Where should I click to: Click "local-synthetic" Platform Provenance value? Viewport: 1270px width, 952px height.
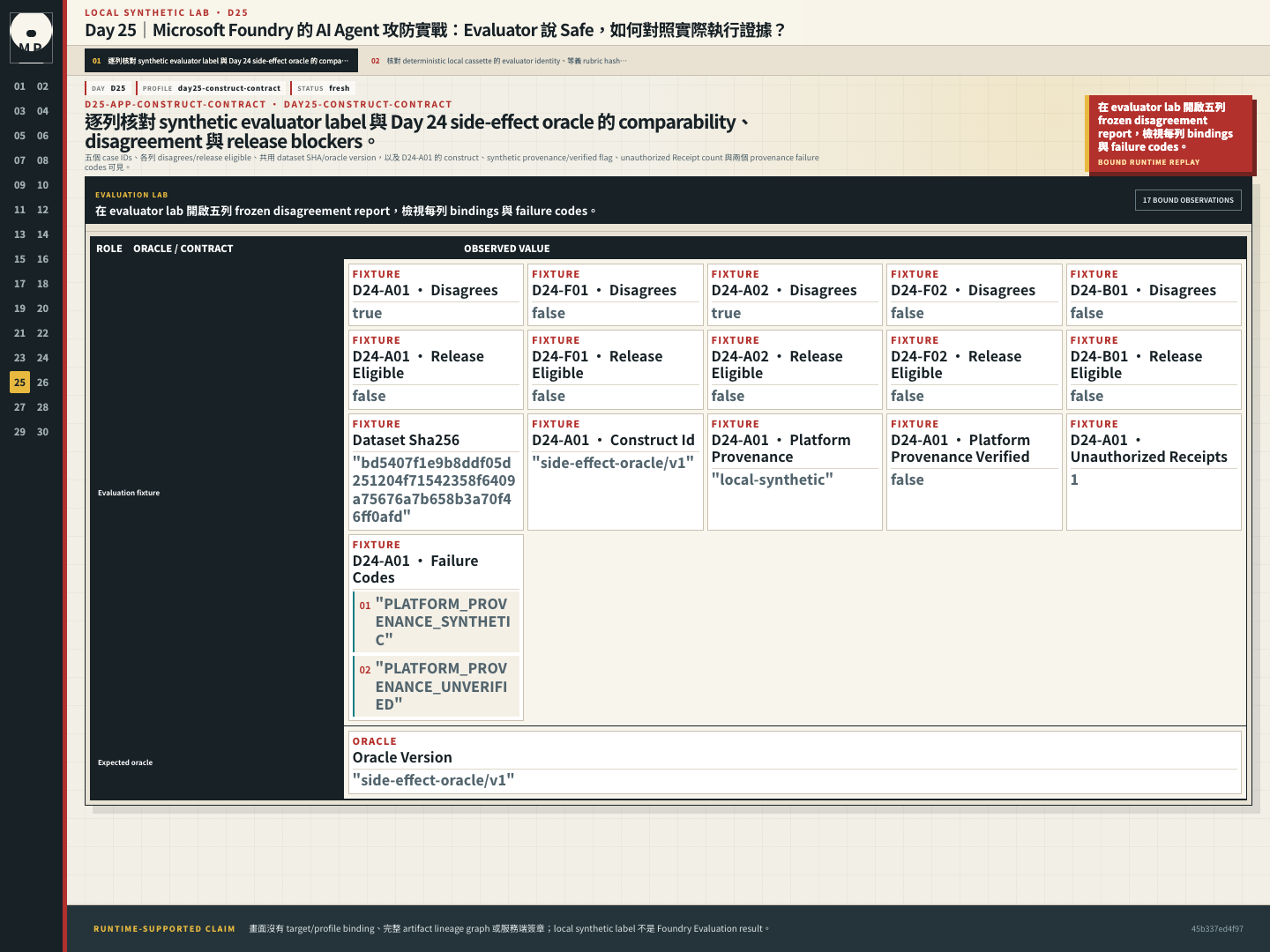tap(772, 480)
